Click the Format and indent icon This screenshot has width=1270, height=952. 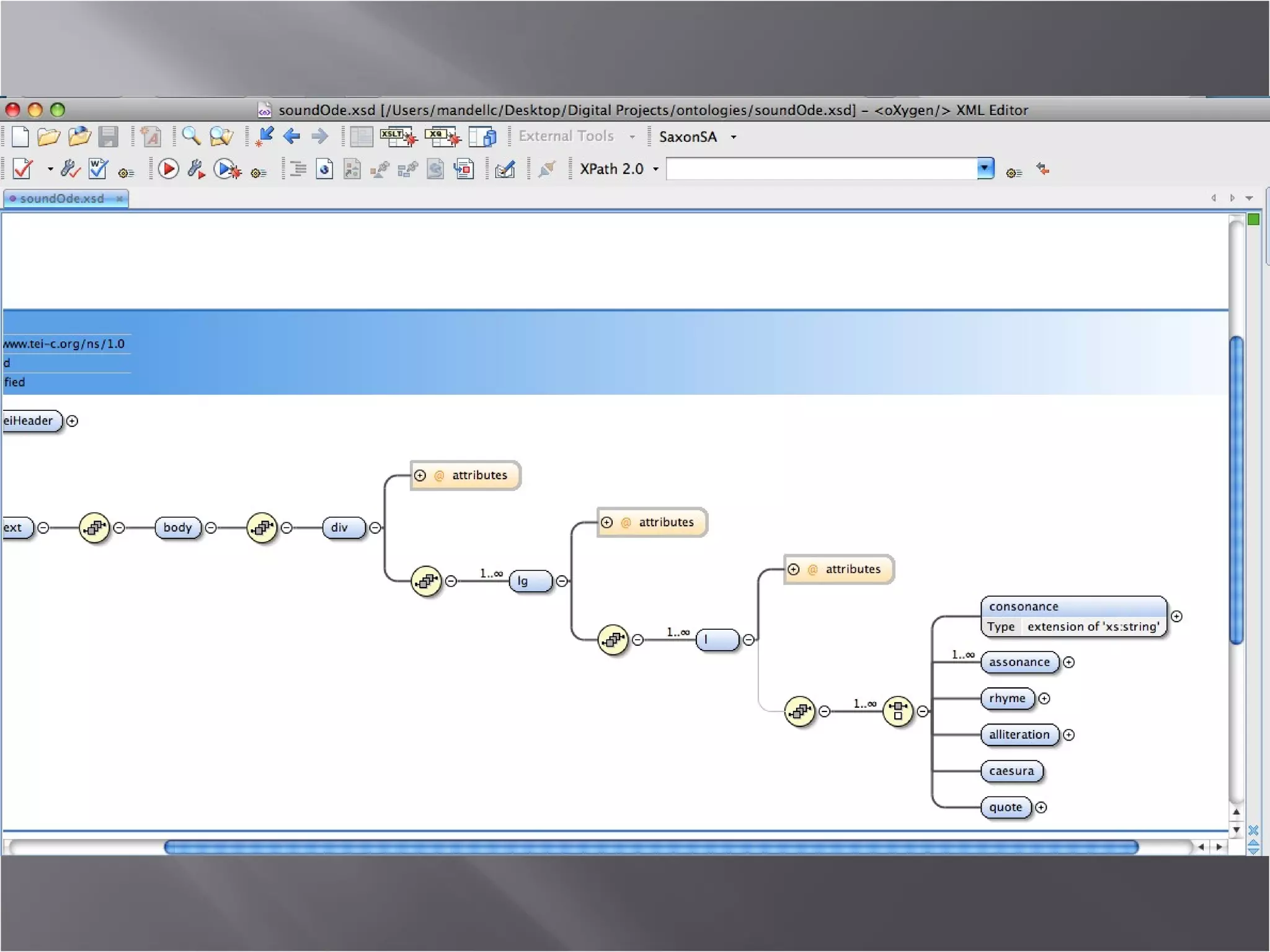click(298, 169)
